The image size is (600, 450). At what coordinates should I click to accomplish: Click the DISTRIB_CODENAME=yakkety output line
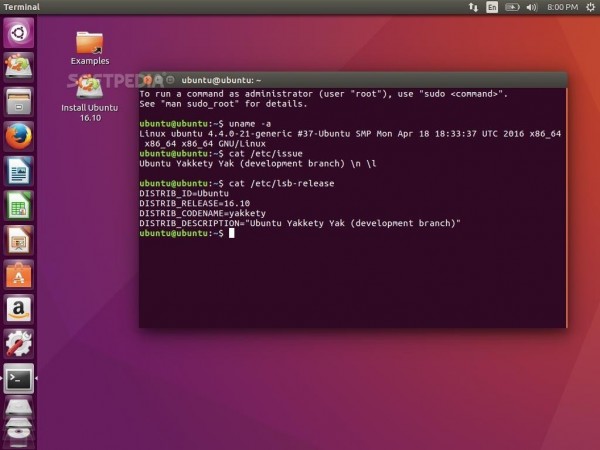click(202, 213)
